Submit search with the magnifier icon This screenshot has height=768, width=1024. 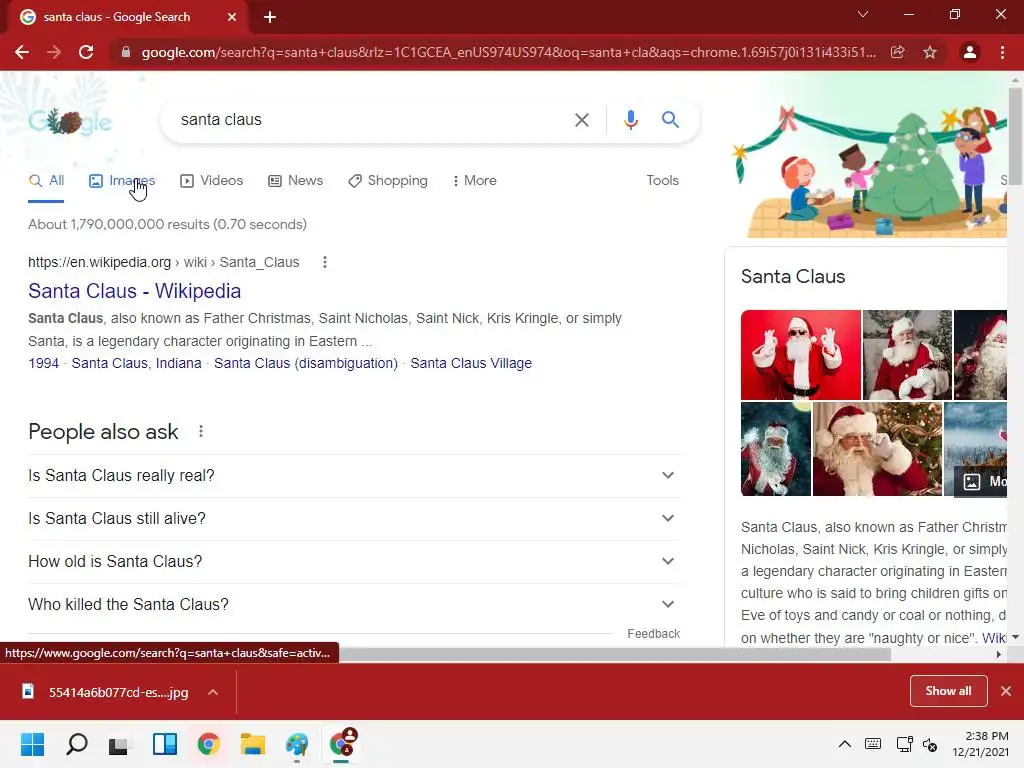point(670,120)
